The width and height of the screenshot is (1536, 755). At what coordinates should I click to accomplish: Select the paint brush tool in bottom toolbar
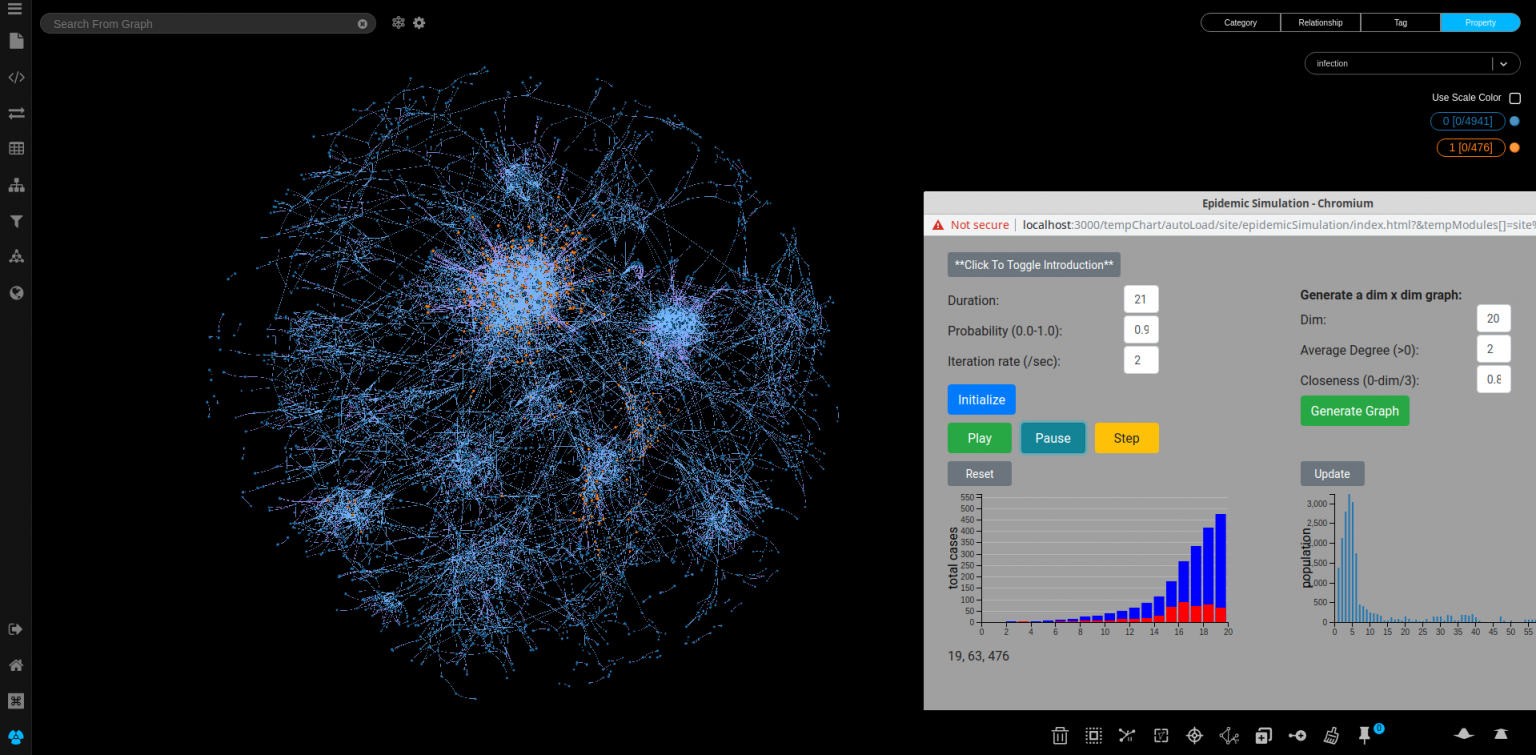tap(1331, 735)
